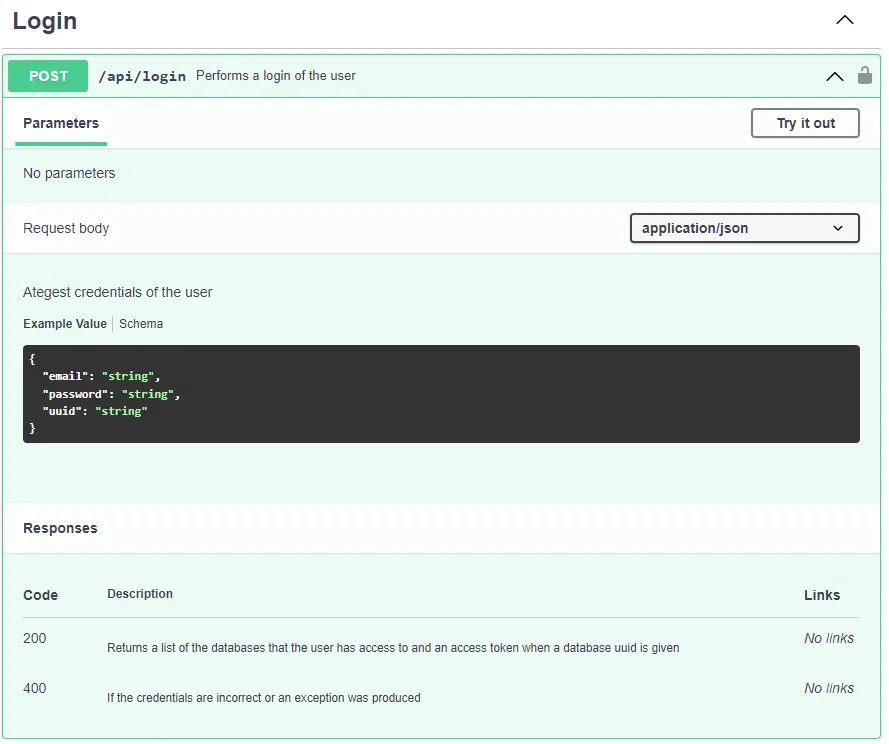Click the Responses section header
The width and height of the screenshot is (889, 744).
(60, 528)
